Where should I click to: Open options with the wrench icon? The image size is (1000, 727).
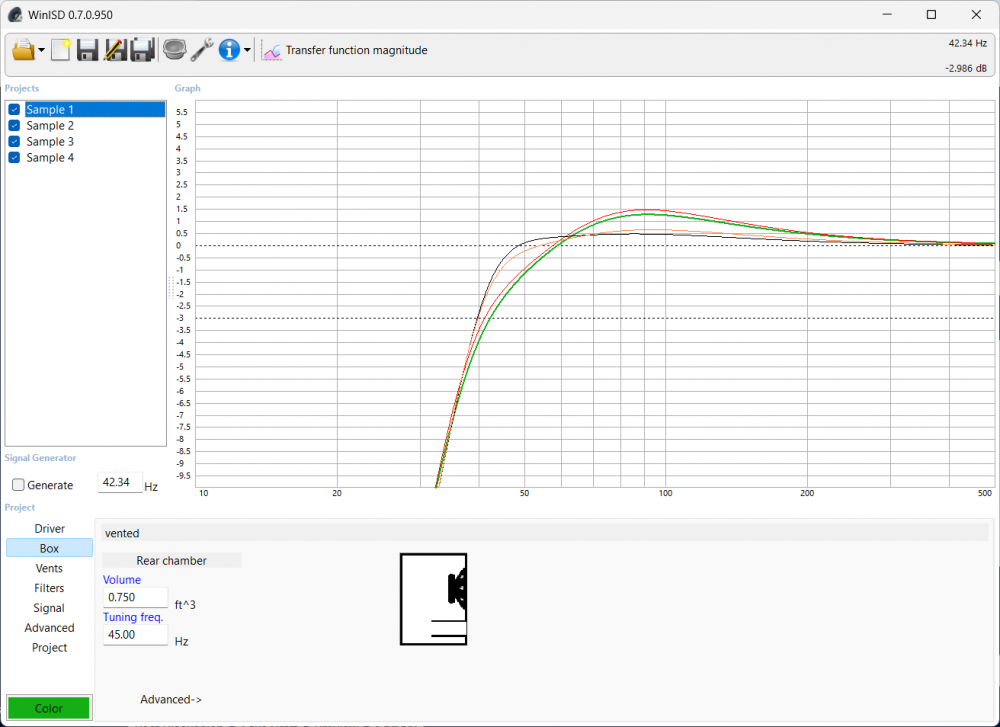[202, 50]
